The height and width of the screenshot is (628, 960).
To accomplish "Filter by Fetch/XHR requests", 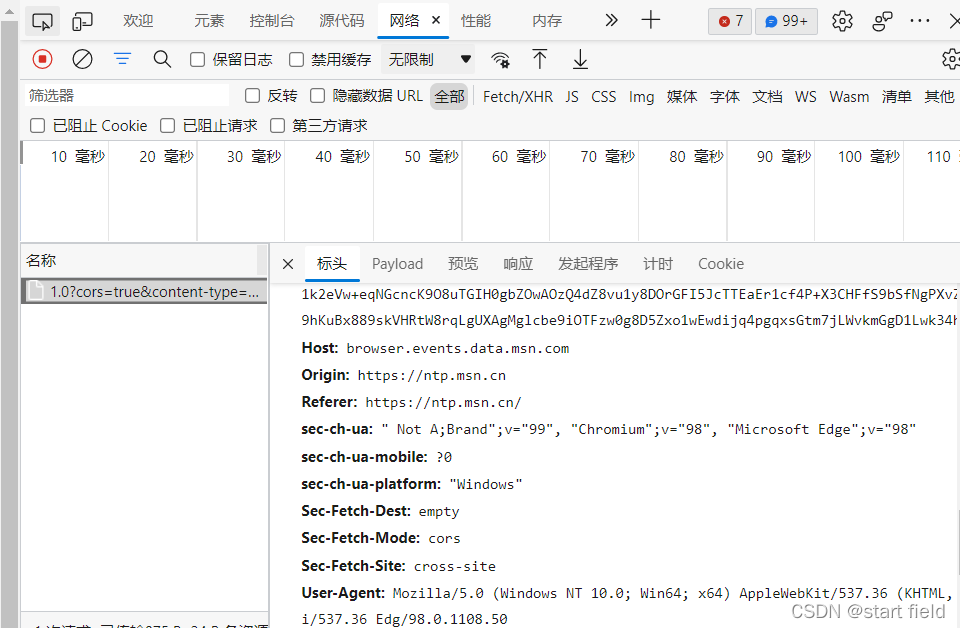I will tap(517, 97).
